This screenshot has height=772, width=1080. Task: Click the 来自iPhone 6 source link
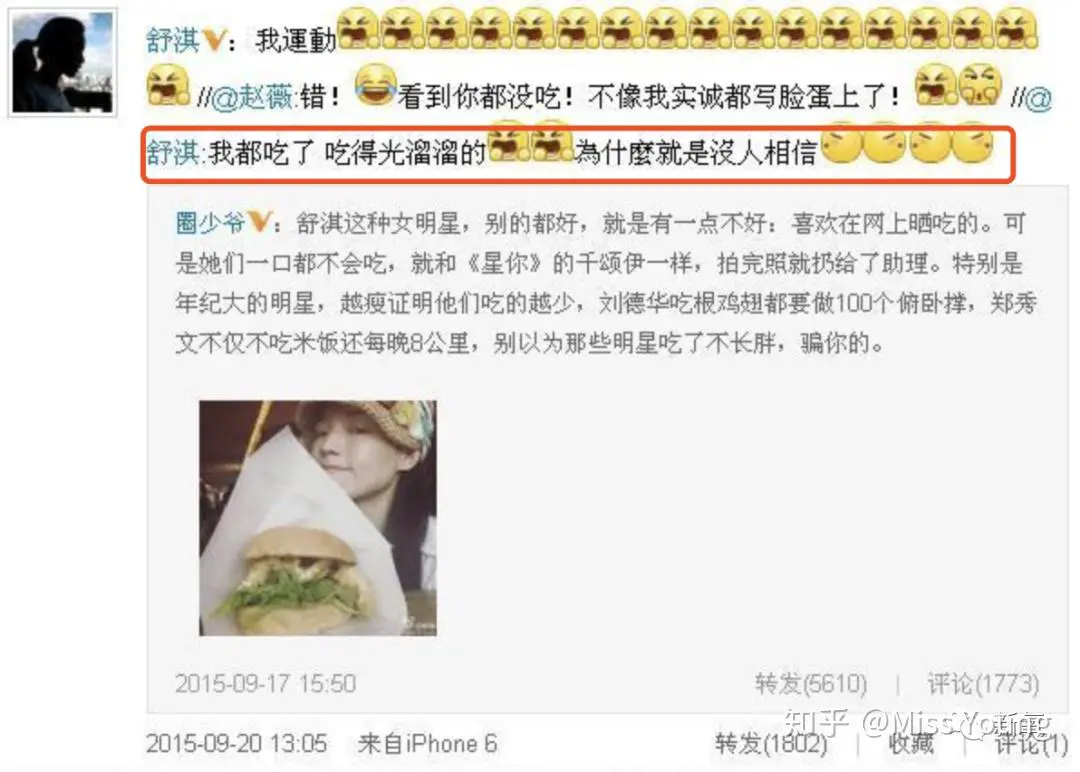tap(427, 744)
